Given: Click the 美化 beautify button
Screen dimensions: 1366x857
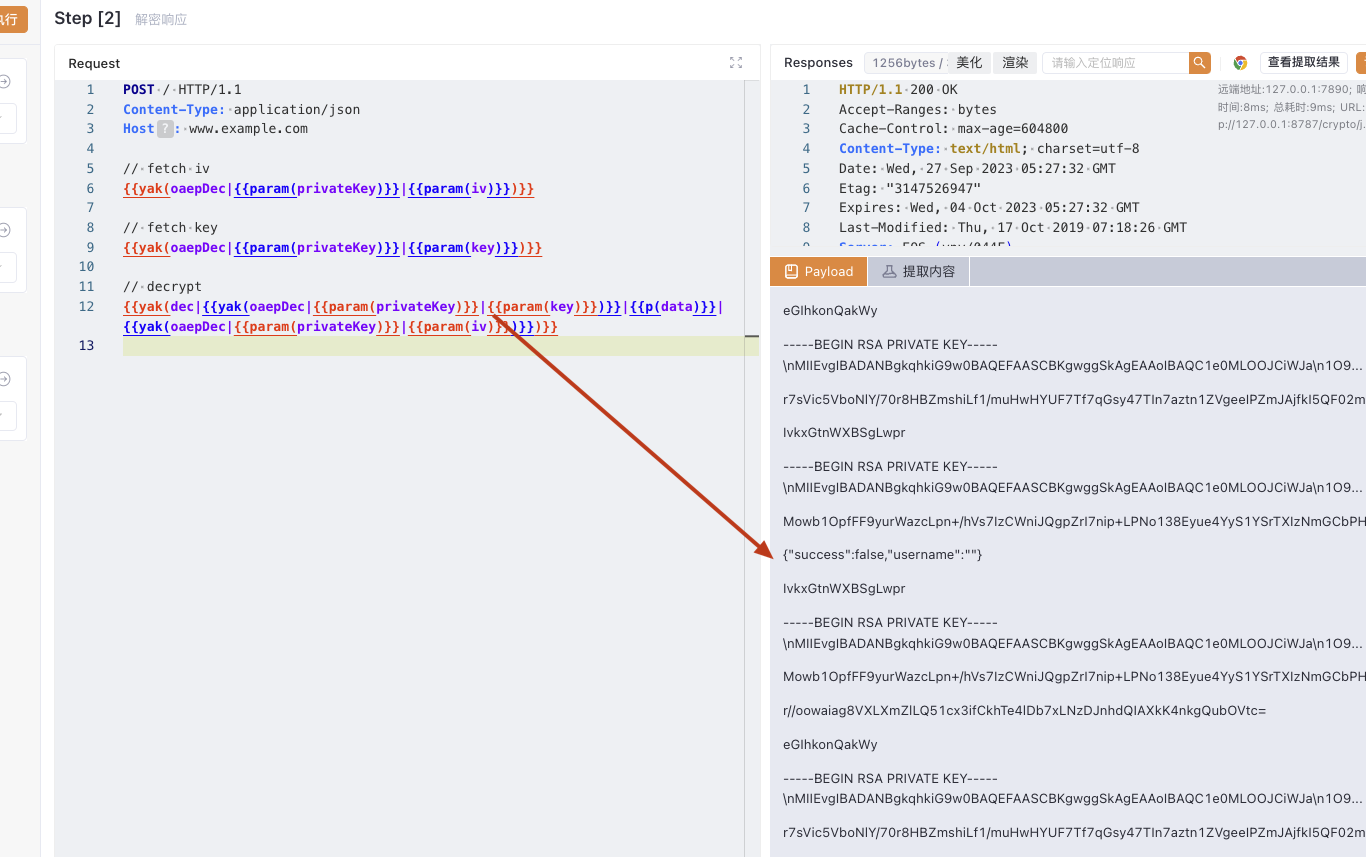Looking at the screenshot, I should coord(969,62).
